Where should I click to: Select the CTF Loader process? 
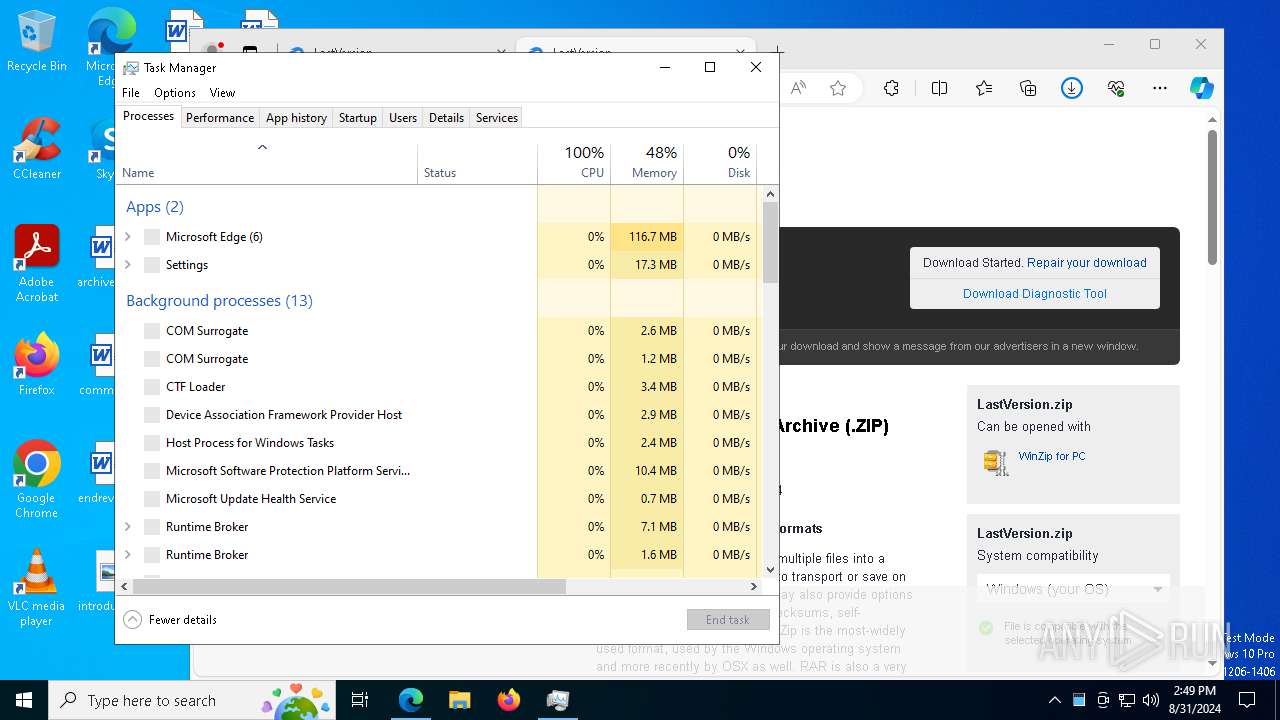[439, 387]
